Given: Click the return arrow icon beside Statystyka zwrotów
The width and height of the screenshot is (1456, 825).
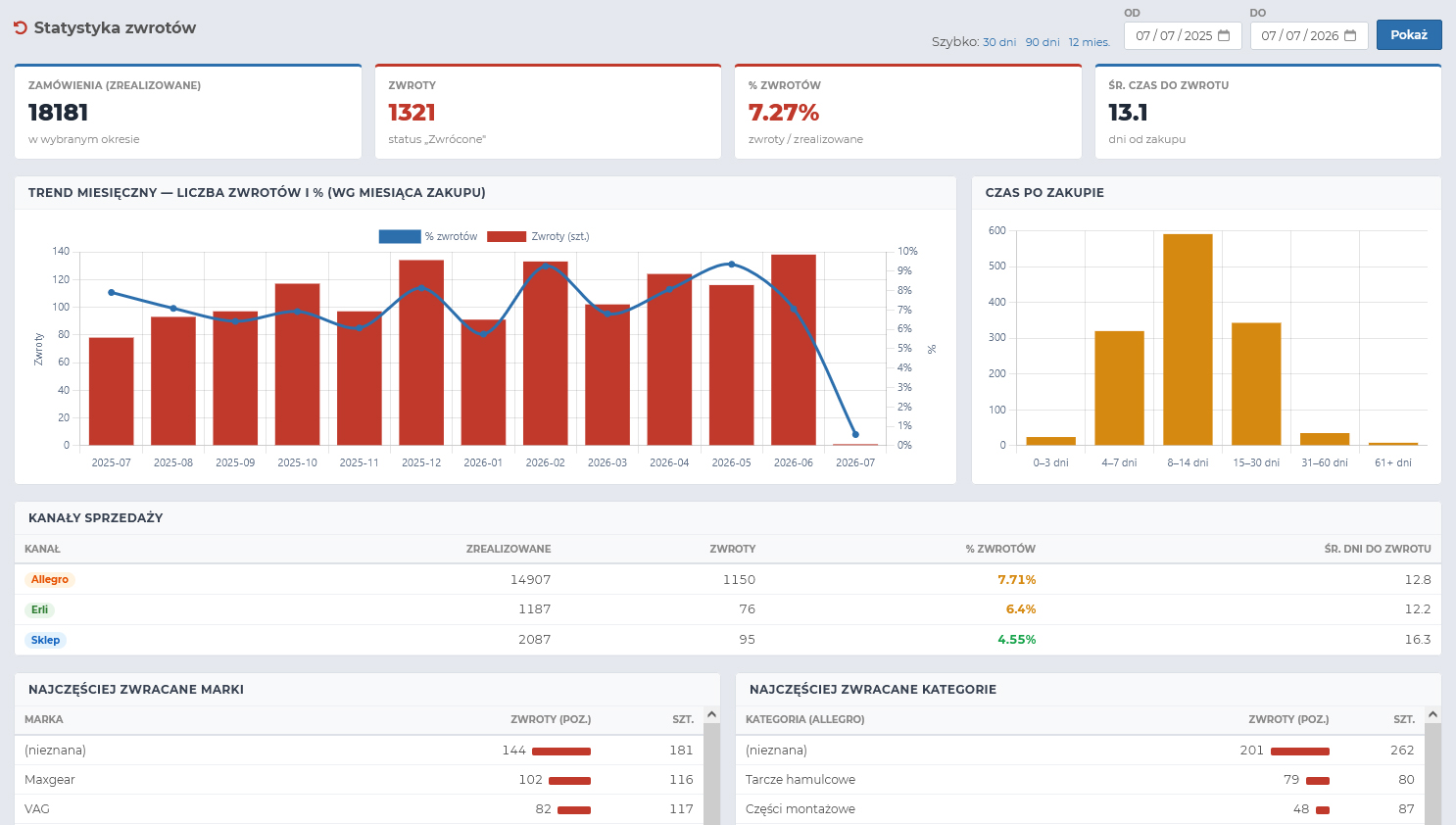Looking at the screenshot, I should [21, 28].
